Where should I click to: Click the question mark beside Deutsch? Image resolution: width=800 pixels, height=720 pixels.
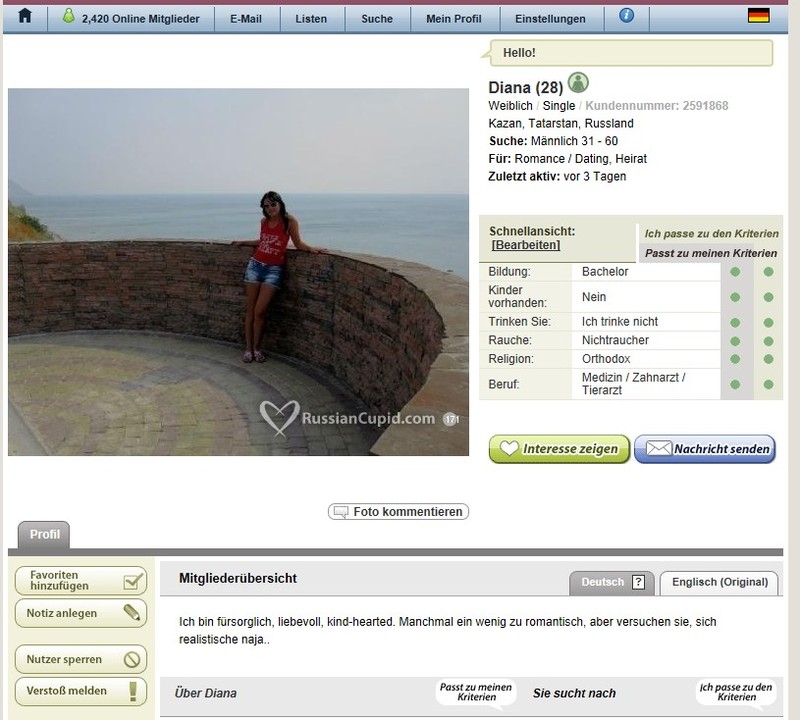[638, 582]
